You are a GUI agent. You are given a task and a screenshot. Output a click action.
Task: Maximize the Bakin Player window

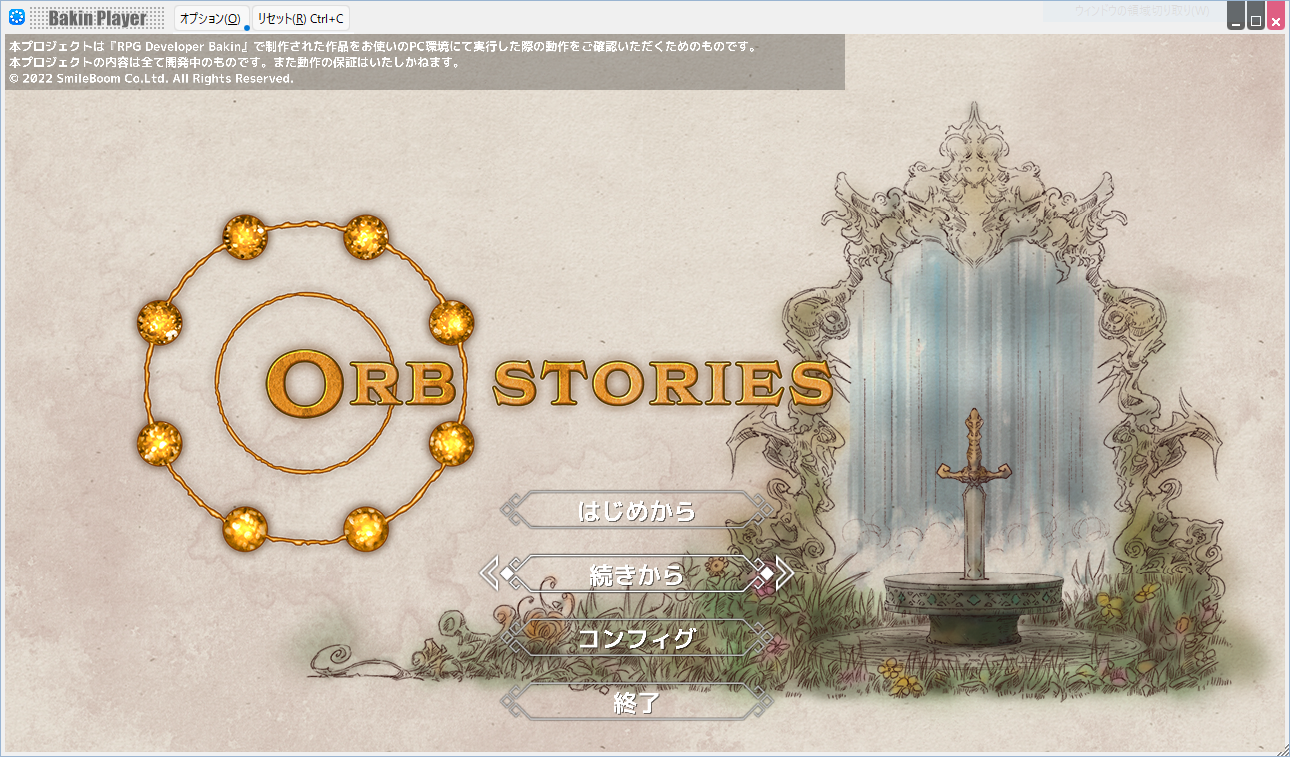pyautogui.click(x=1256, y=19)
